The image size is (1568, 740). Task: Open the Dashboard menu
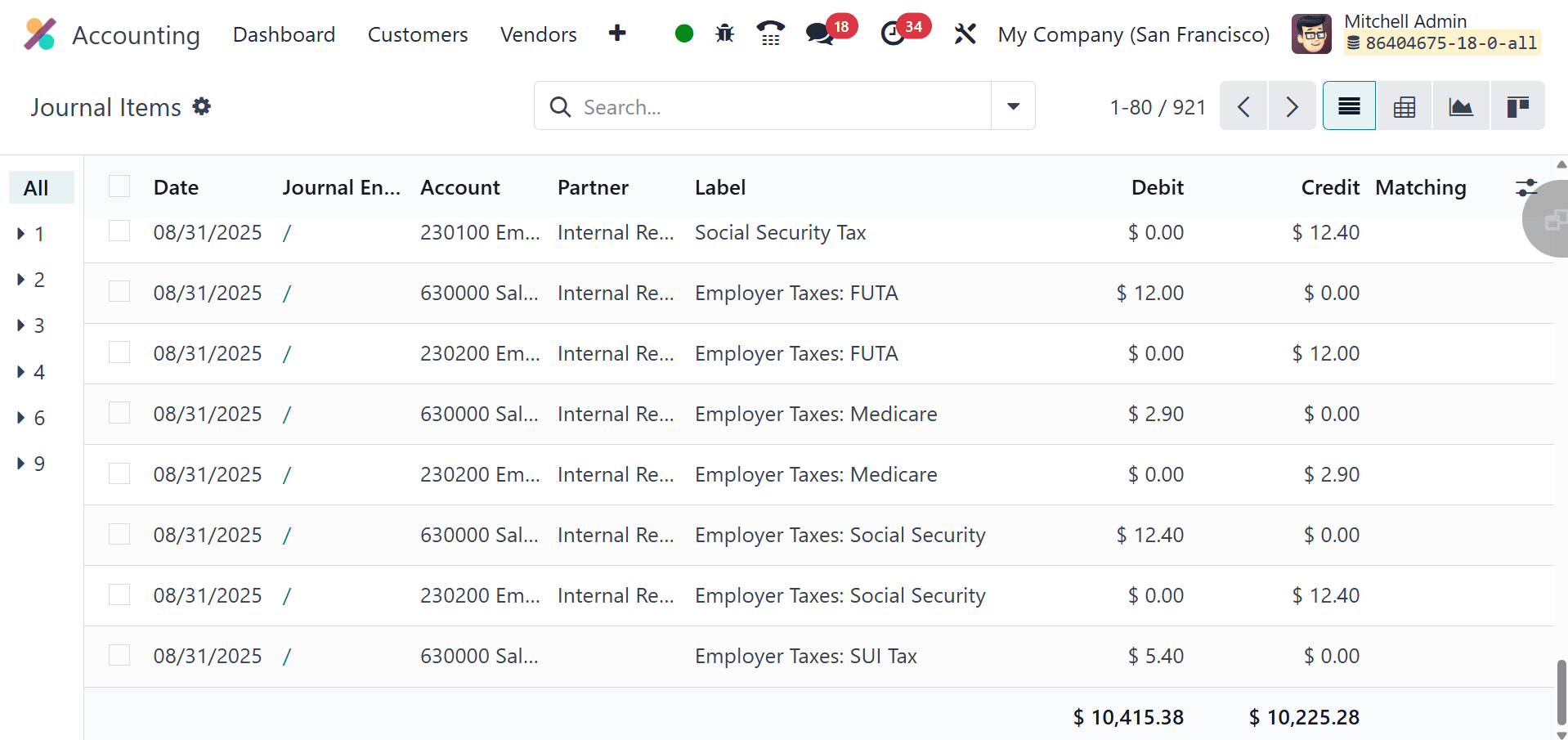click(x=284, y=34)
